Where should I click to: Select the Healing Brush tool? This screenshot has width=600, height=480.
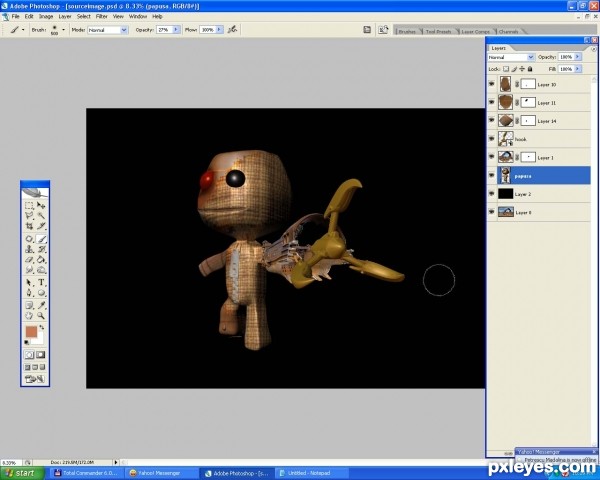[29, 239]
